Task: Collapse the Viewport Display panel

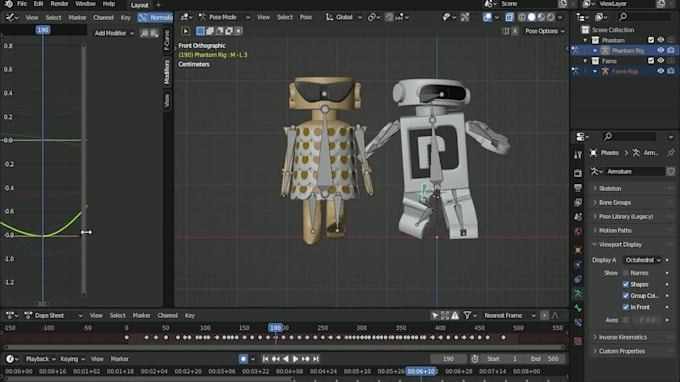Action: 633,245
